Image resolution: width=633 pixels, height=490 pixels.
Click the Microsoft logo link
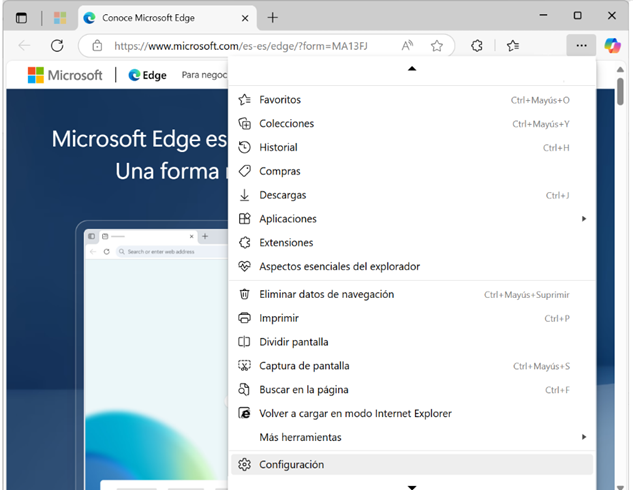pyautogui.click(x=65, y=75)
